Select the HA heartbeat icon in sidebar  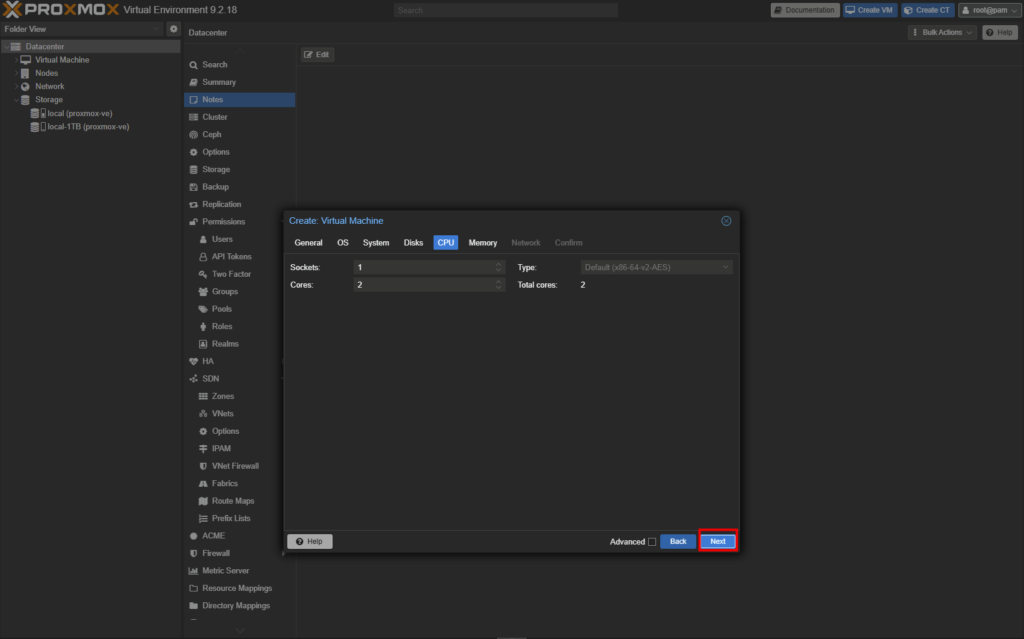point(193,361)
